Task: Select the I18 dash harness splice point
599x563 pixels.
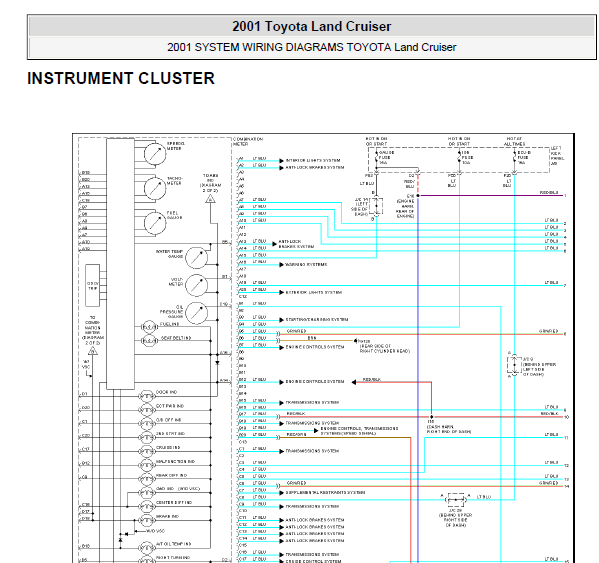Action: tap(431, 417)
